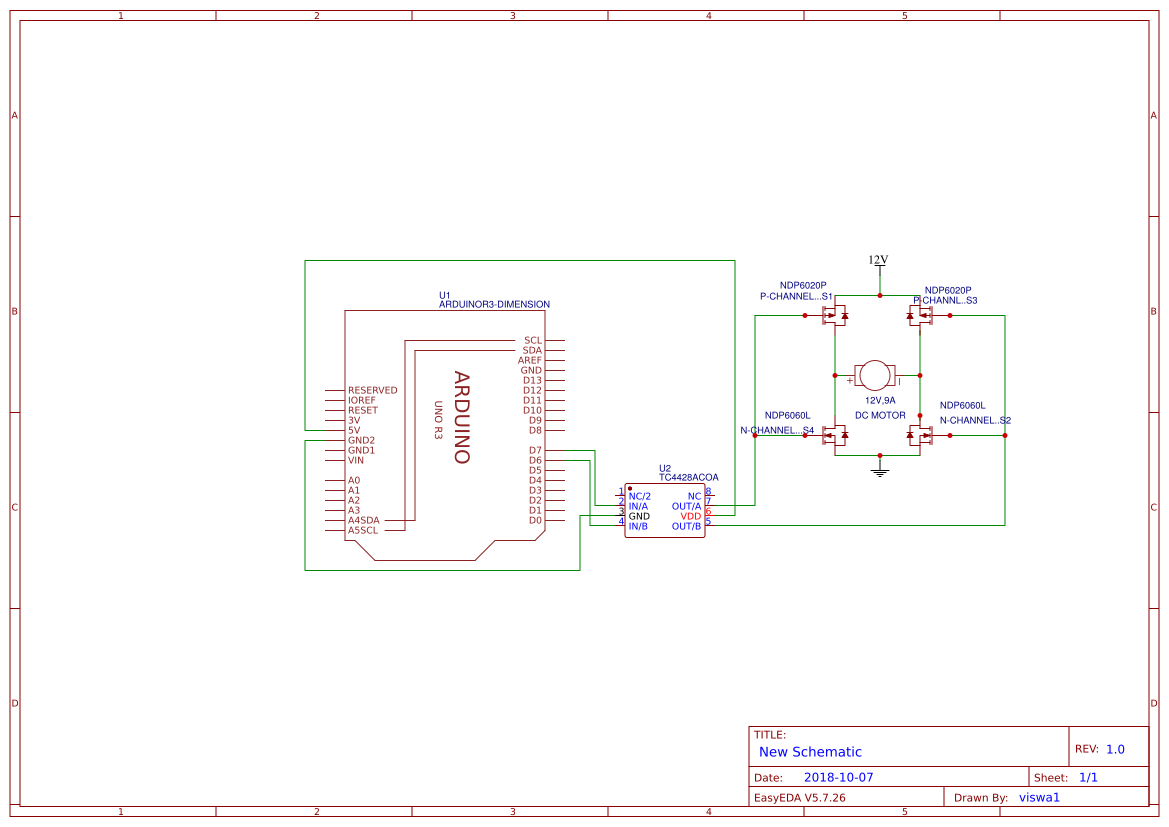Click the sheet number 1/1

click(x=1088, y=778)
